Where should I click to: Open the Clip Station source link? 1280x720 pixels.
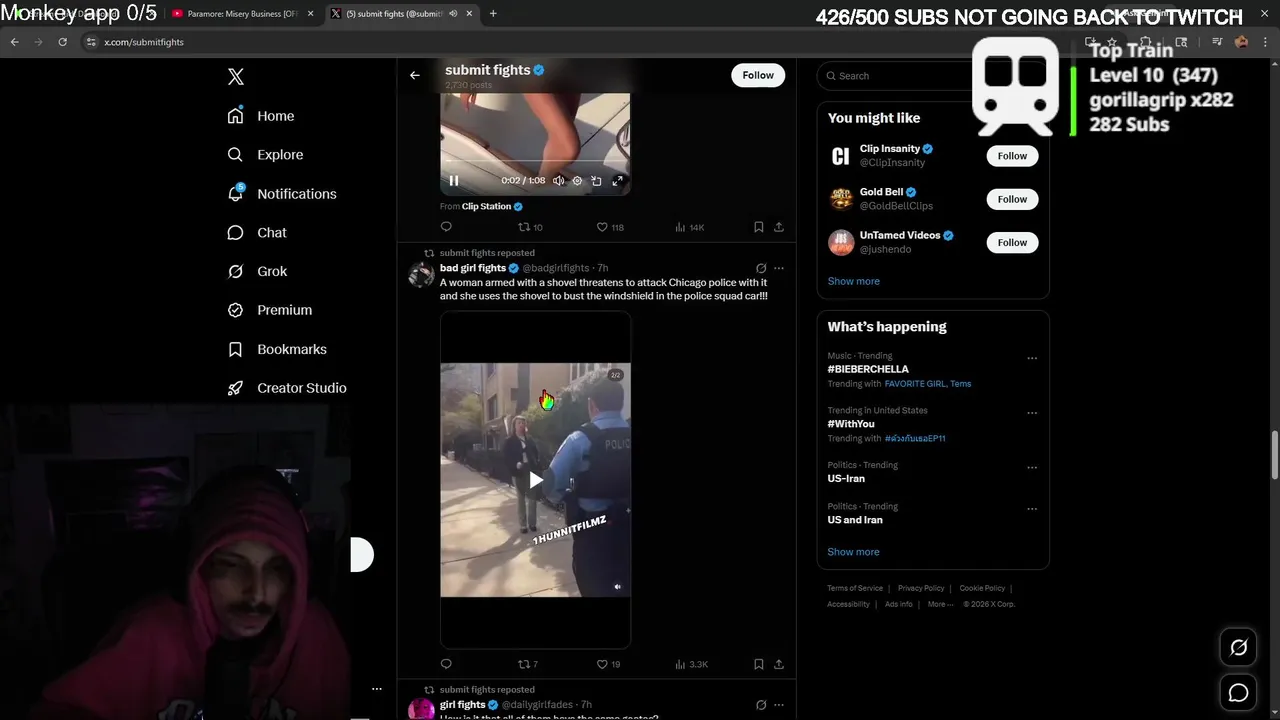tap(486, 206)
